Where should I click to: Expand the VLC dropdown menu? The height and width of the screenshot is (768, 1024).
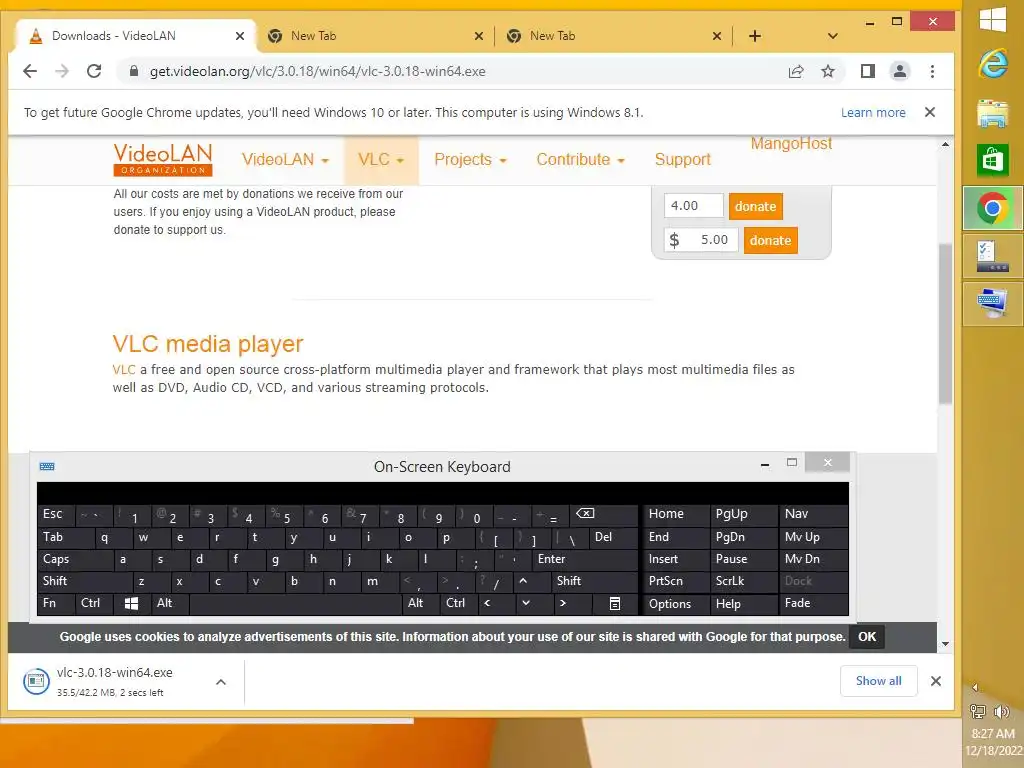pyautogui.click(x=381, y=159)
